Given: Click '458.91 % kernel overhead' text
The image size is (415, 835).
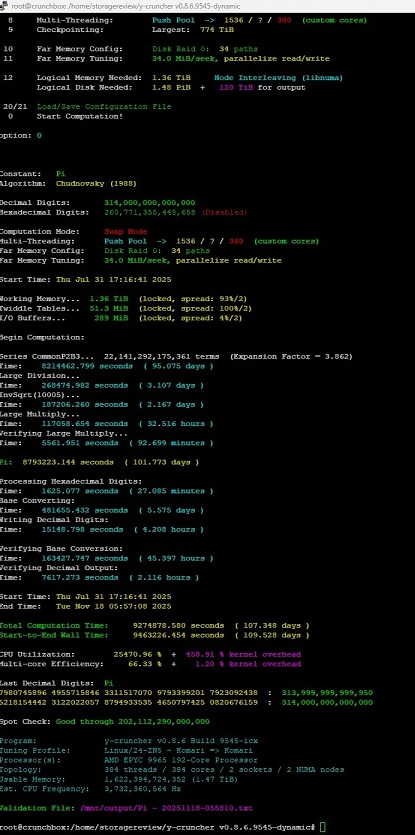Looking at the screenshot, I should pos(243,654).
